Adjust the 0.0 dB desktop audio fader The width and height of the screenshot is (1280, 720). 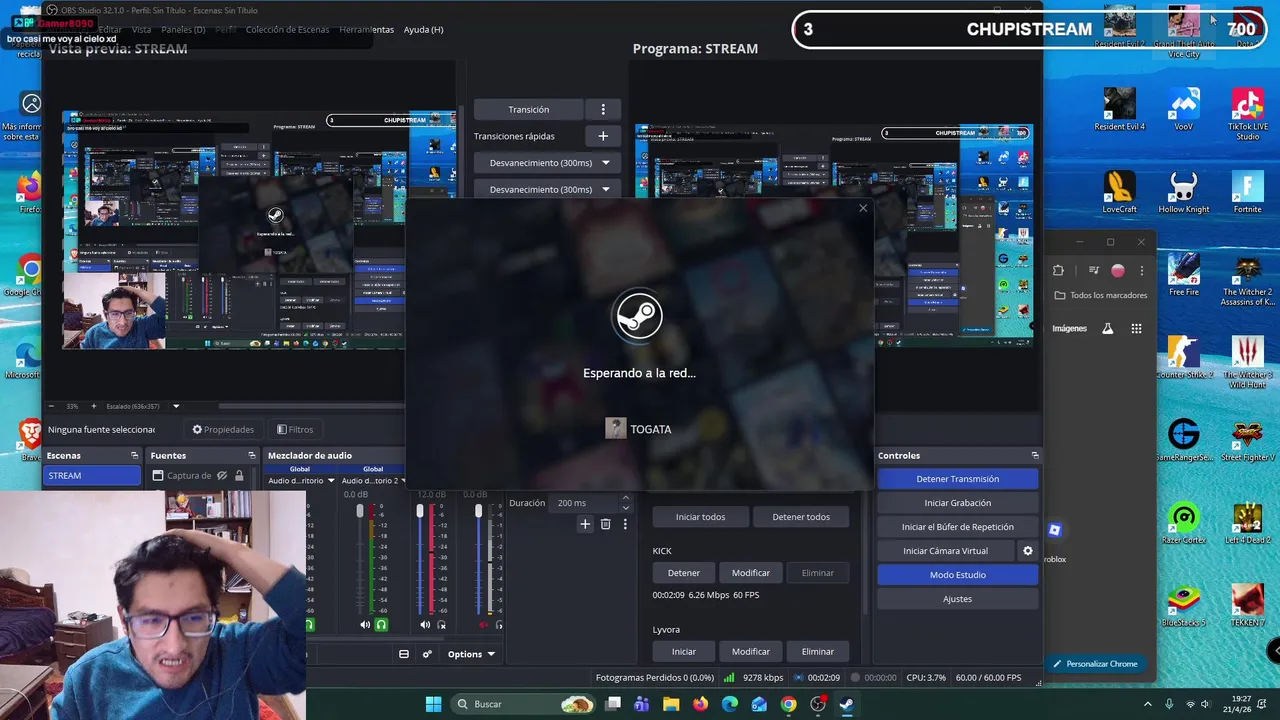coord(360,512)
